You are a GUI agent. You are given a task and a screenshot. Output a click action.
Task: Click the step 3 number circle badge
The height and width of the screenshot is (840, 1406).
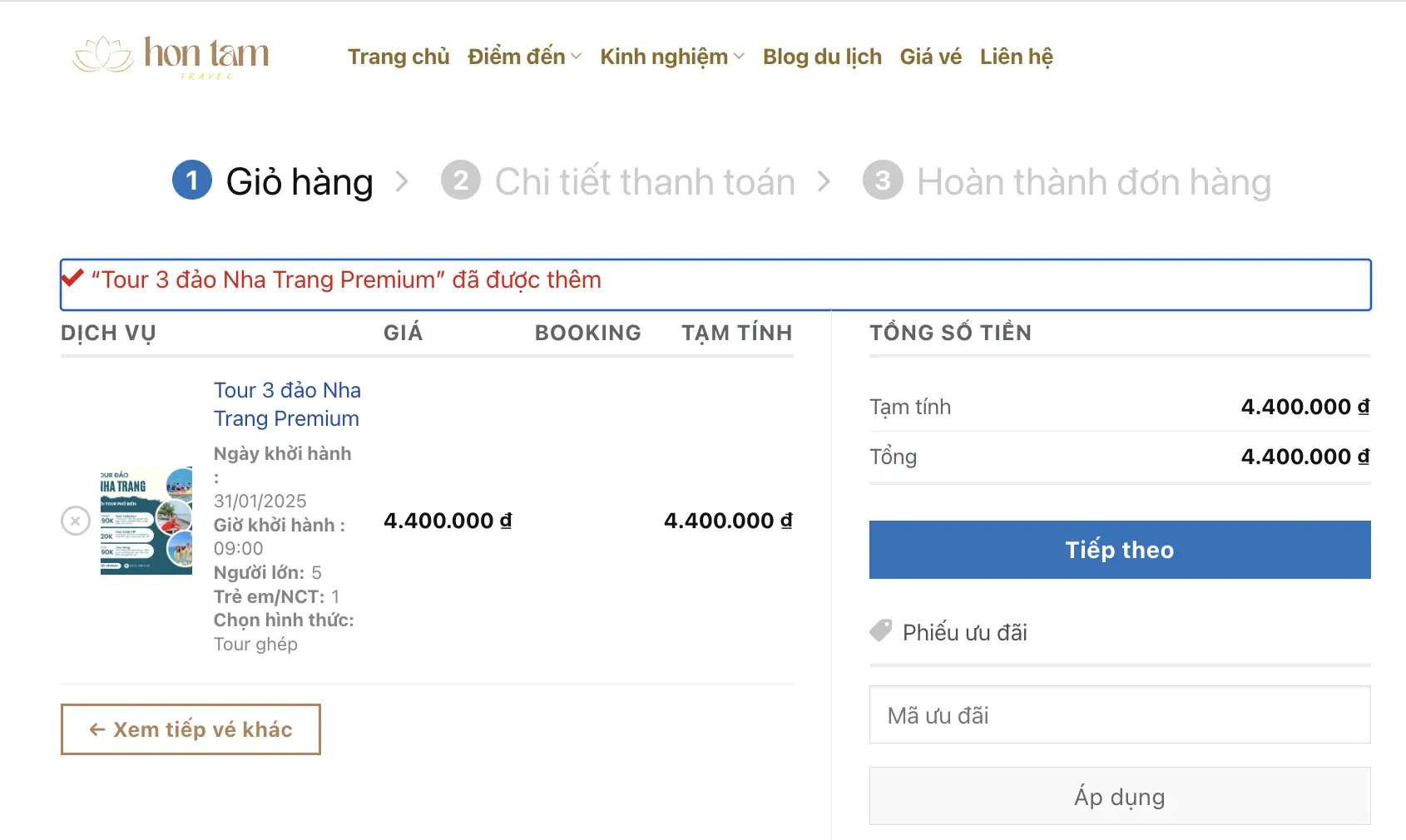pos(883,180)
